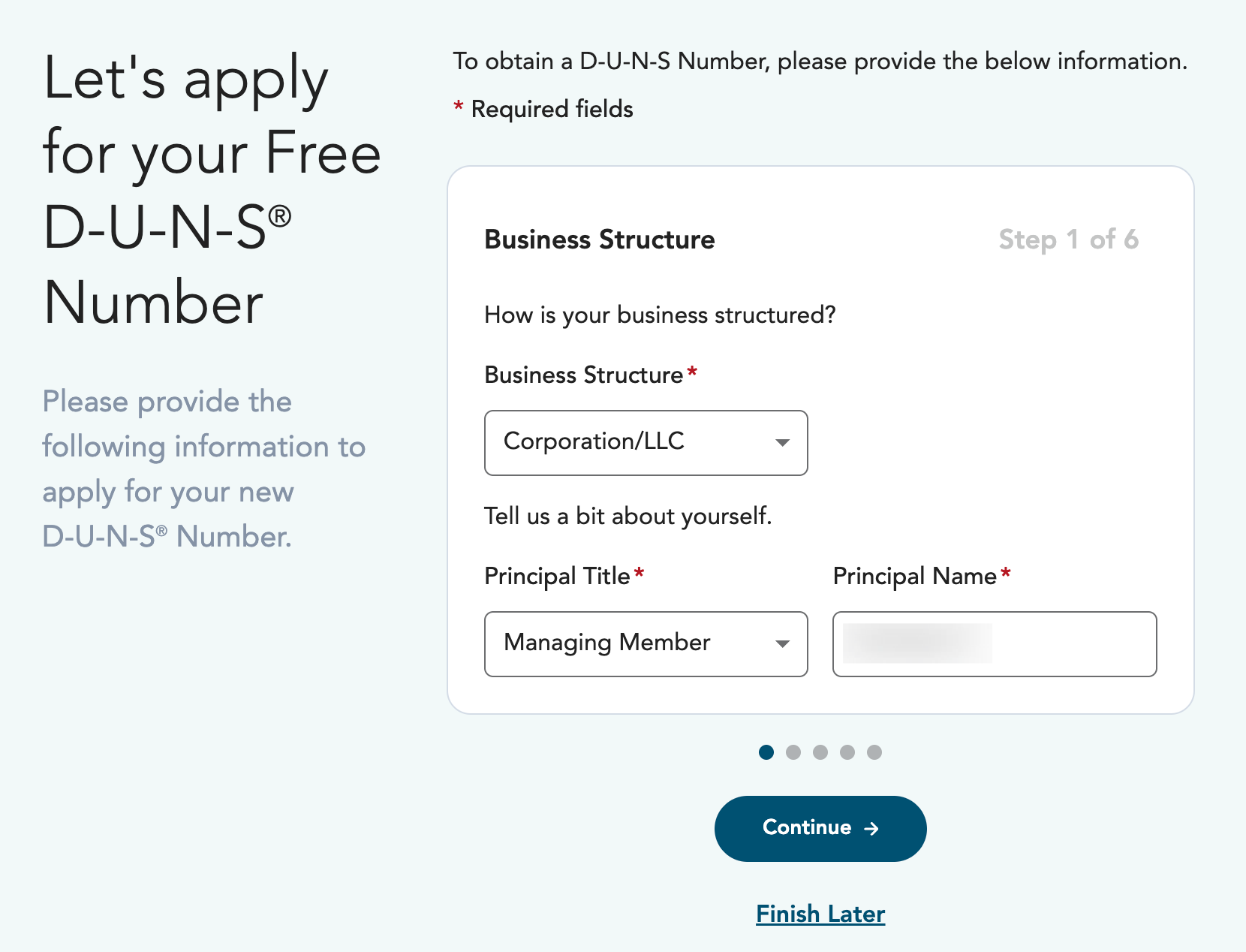
Task: Select the first, active step dot
Action: [766, 752]
